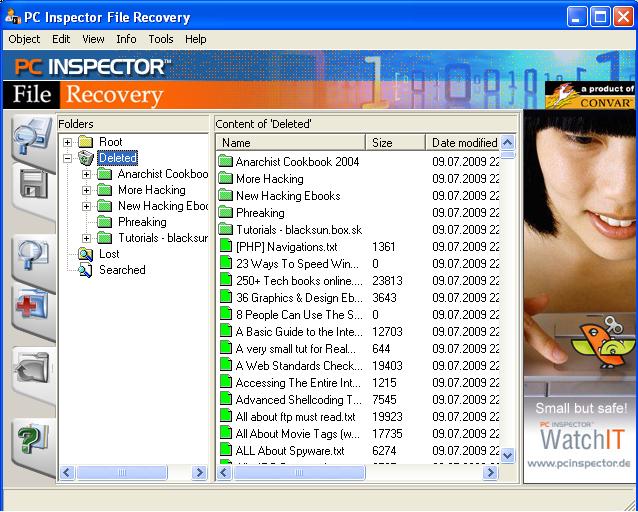638x512 pixels.
Task: Expand Anarchist Cookbook tree node
Action: tap(86, 174)
